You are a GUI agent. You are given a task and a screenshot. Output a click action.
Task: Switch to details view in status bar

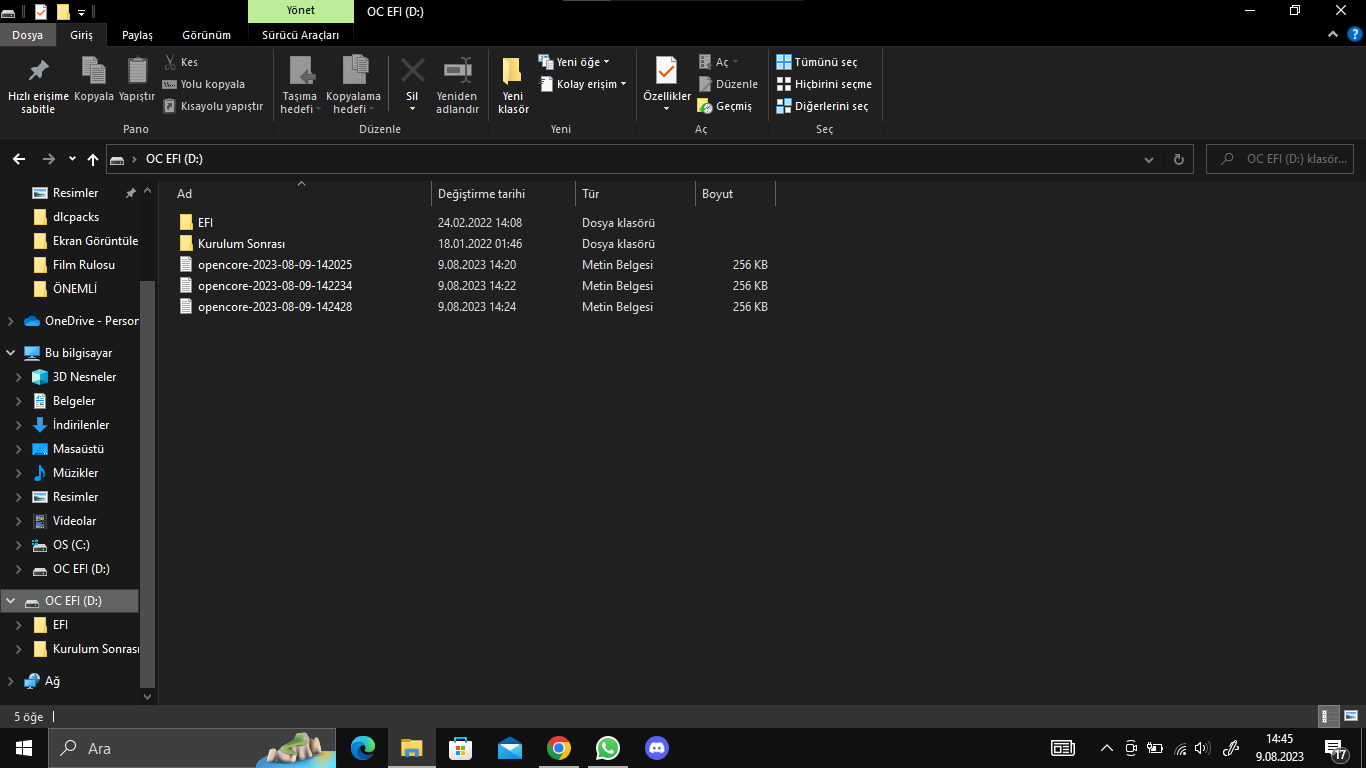point(1329,716)
